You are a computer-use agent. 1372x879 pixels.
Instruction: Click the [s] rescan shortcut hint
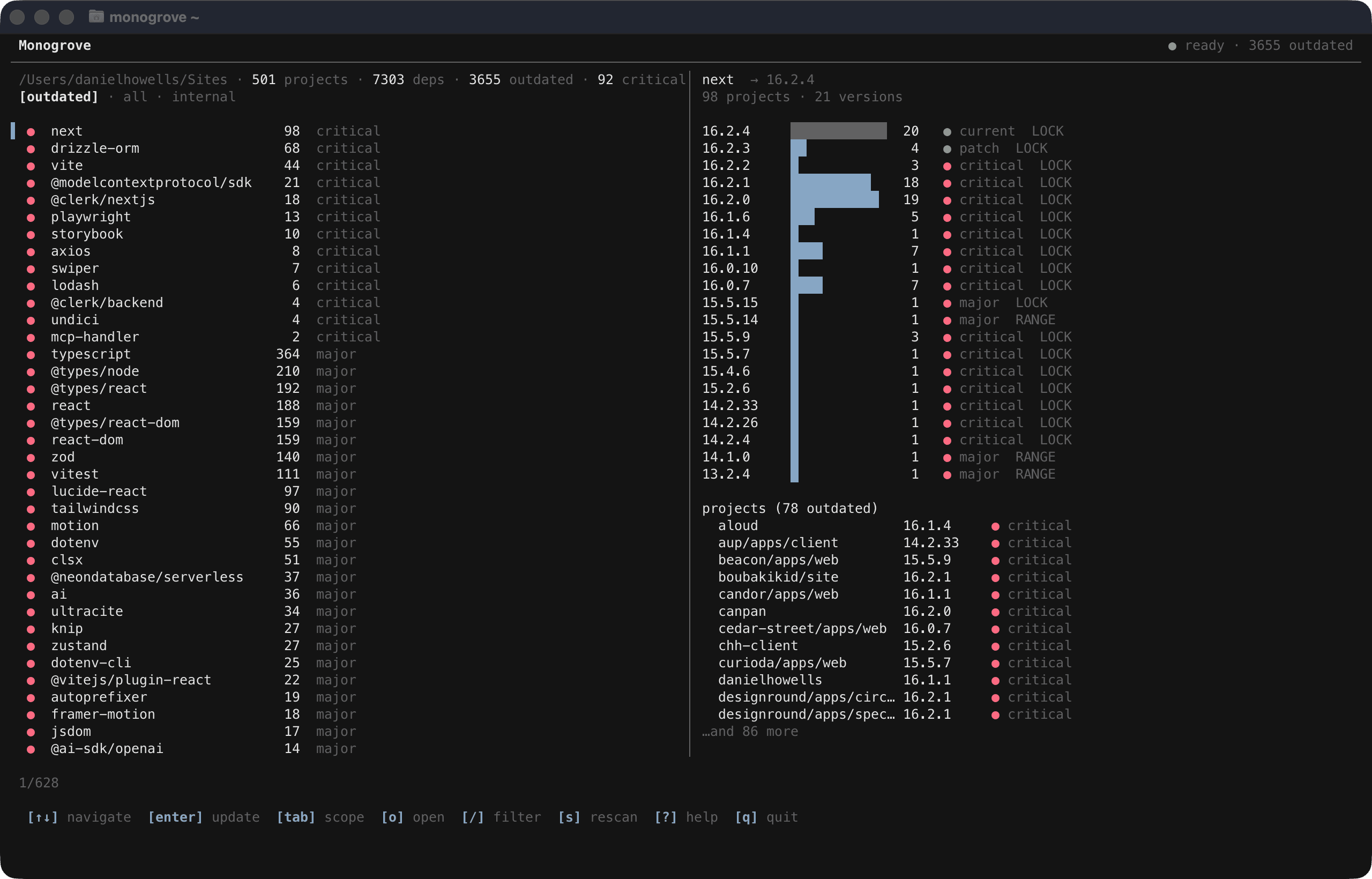[x=598, y=817]
